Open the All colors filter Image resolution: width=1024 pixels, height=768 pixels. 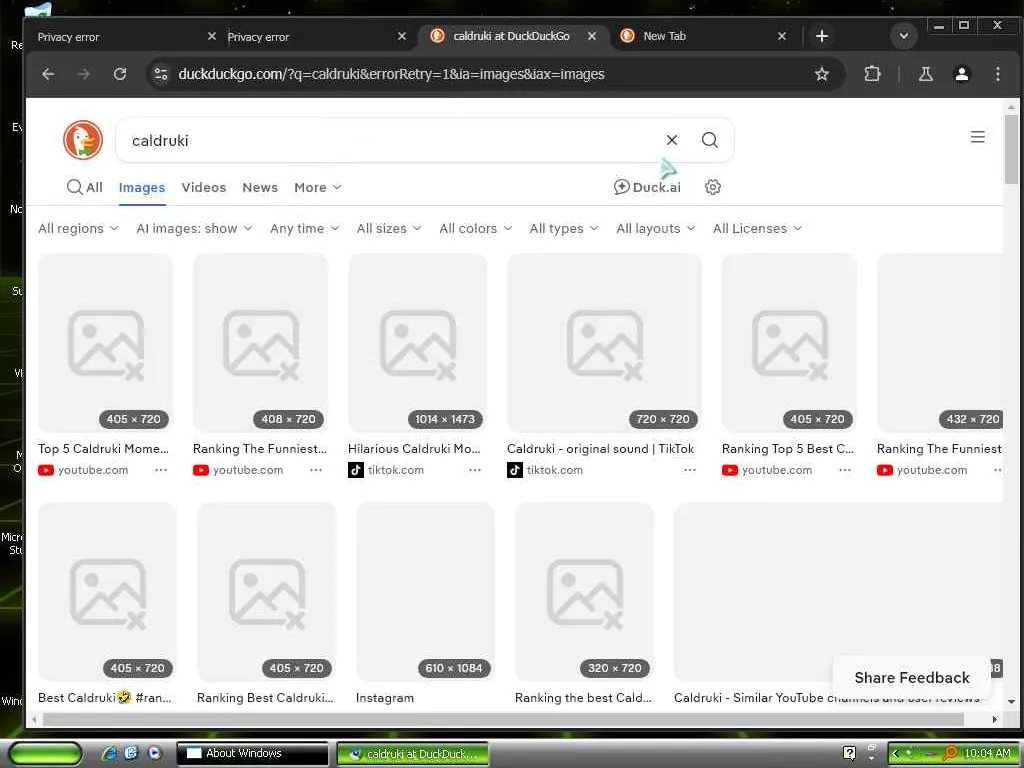point(475,229)
